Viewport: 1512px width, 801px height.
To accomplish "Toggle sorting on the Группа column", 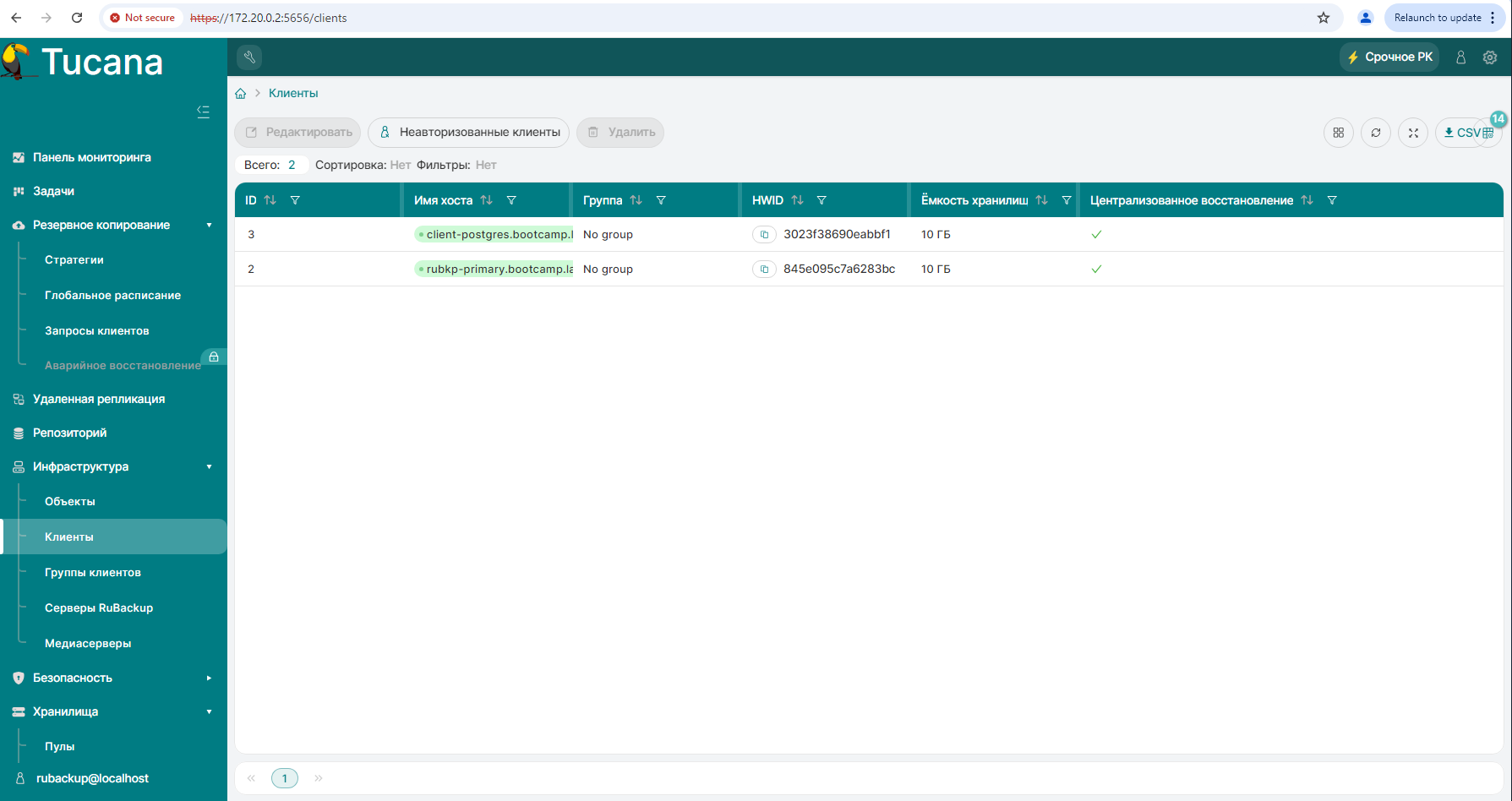I will pos(636,200).
